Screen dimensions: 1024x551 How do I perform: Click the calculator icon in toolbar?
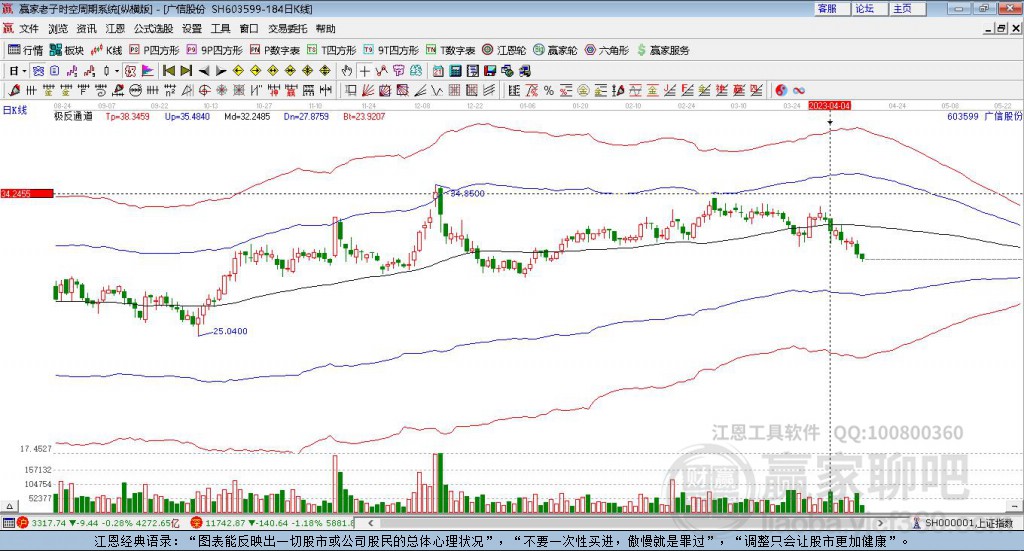coord(455,71)
